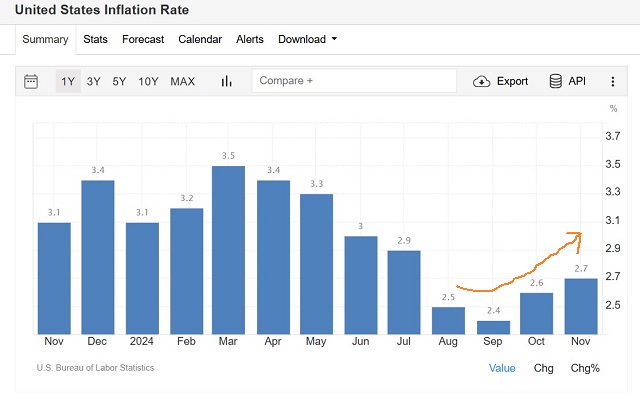Click the API button label
640x393 pixels.
pyautogui.click(x=577, y=81)
